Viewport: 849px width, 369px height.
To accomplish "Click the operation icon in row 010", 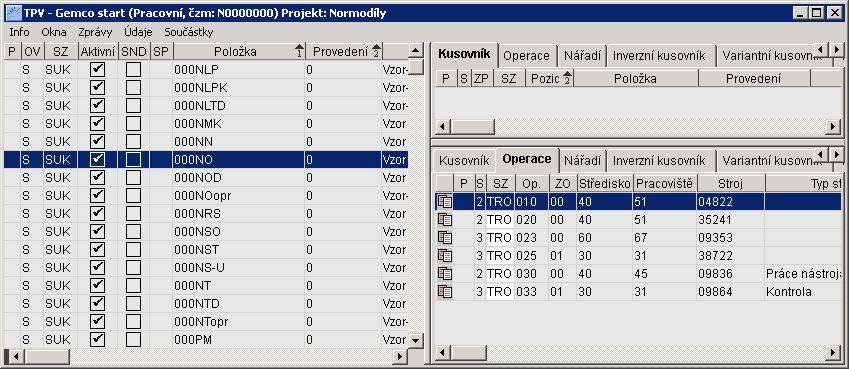I will point(445,202).
